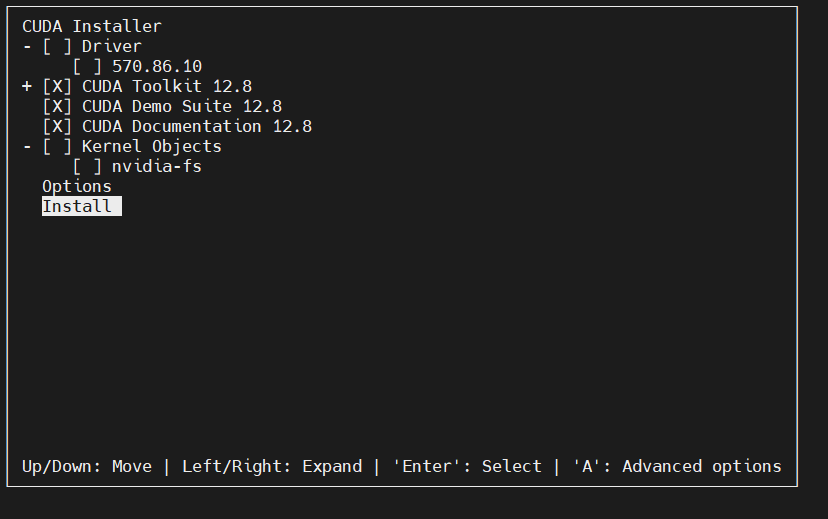Click the Left/Right: Expand hint
The width and height of the screenshot is (828, 519).
point(272,467)
